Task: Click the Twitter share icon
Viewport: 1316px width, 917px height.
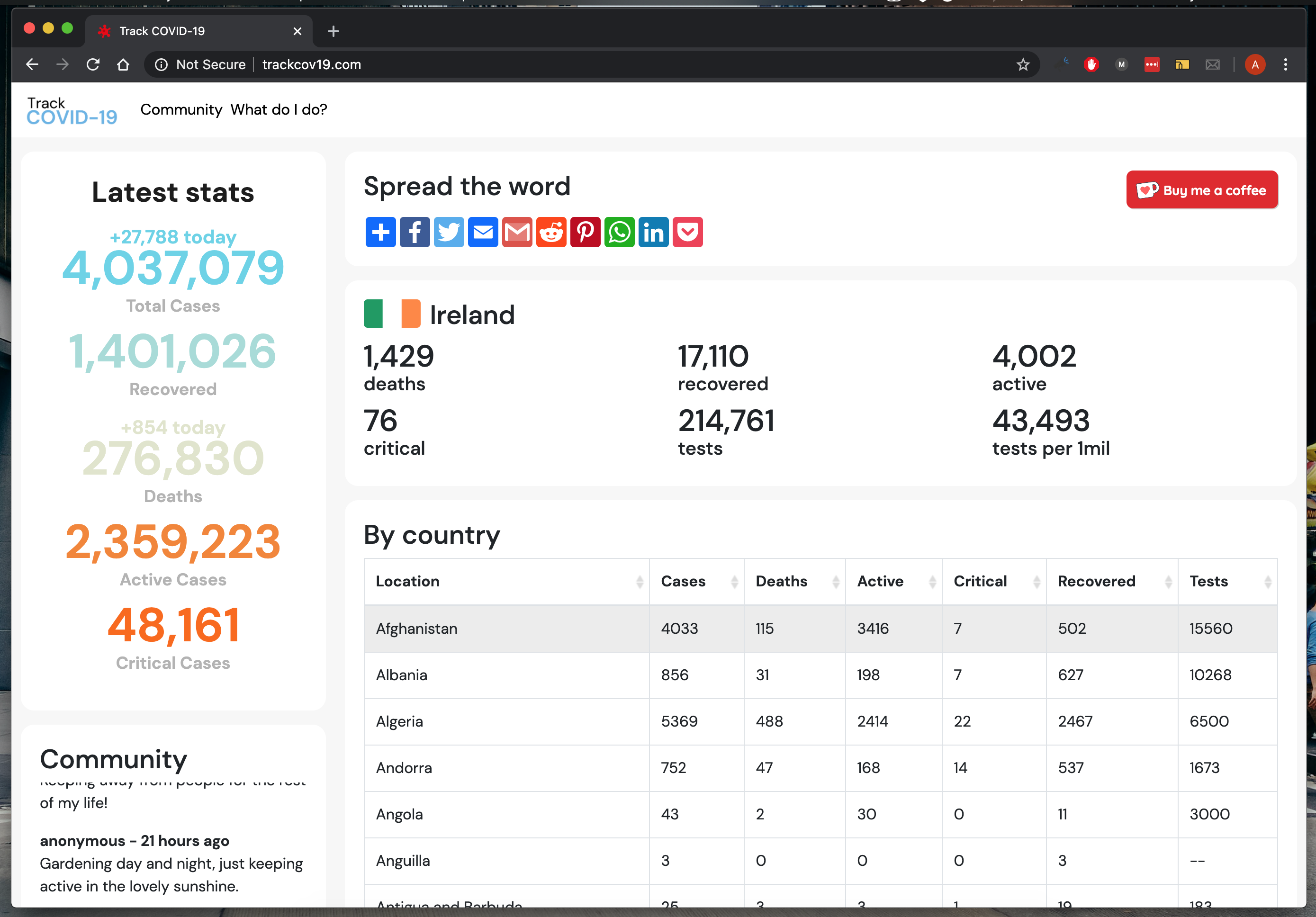Action: [448, 232]
